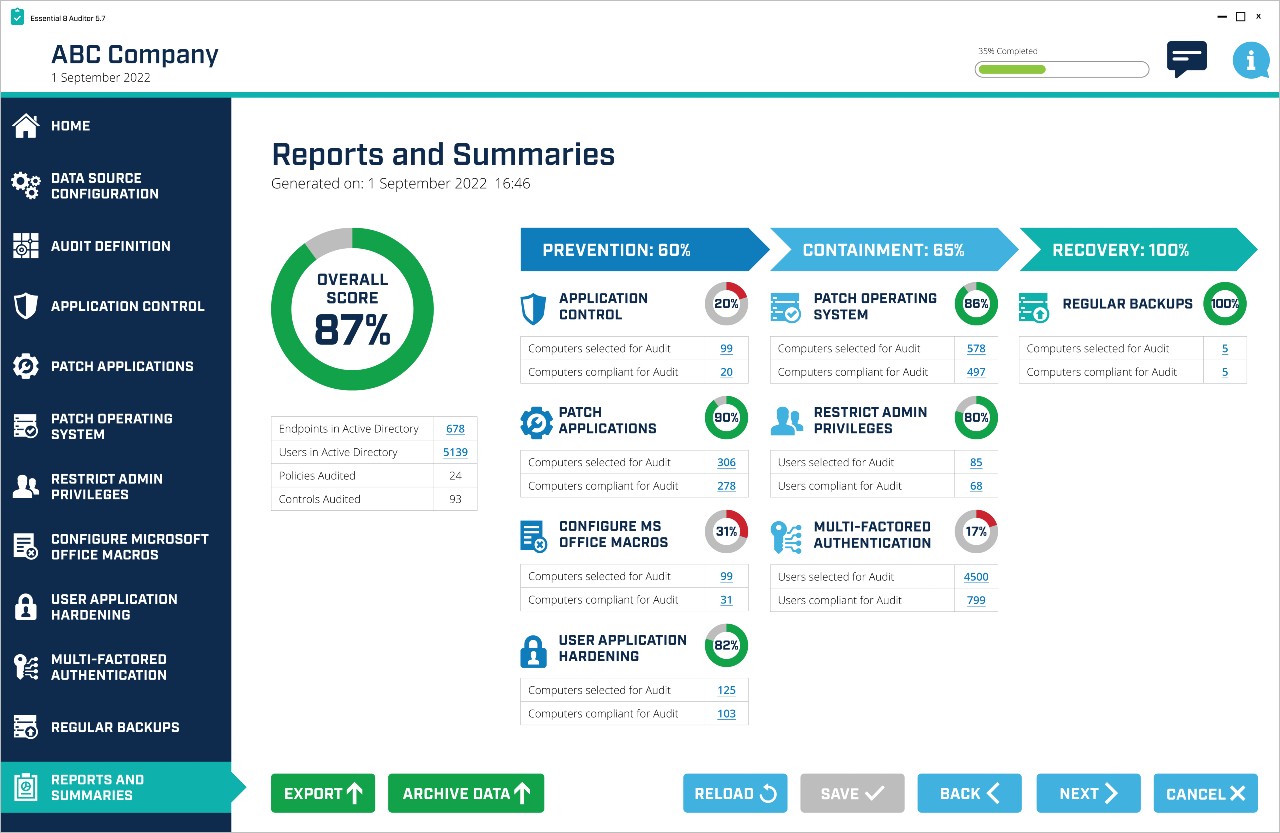Click the Reload button

coord(735,793)
